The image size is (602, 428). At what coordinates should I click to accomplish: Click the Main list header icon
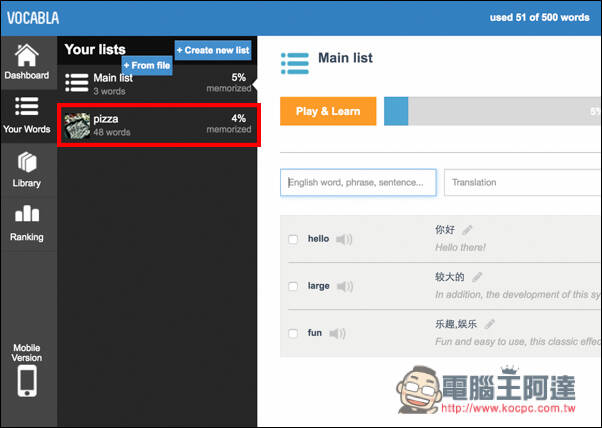[x=294, y=63]
